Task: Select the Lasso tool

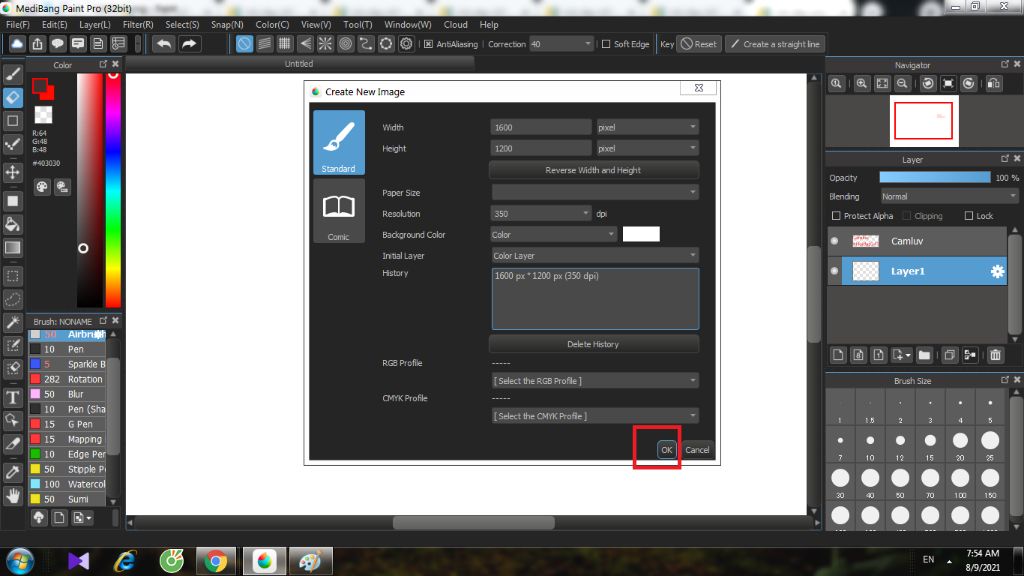Action: point(12,299)
